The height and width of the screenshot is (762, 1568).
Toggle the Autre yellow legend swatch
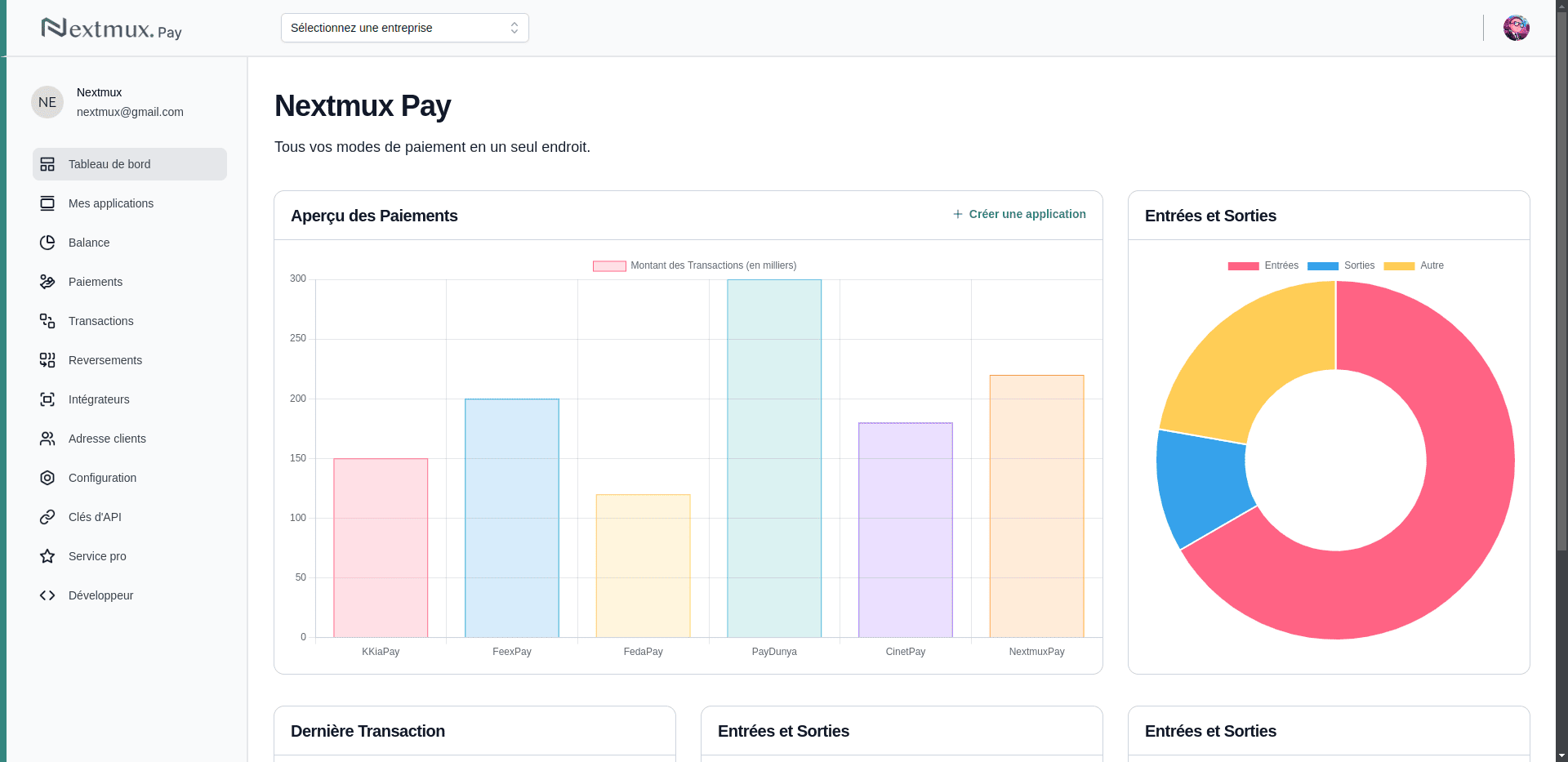[1399, 265]
